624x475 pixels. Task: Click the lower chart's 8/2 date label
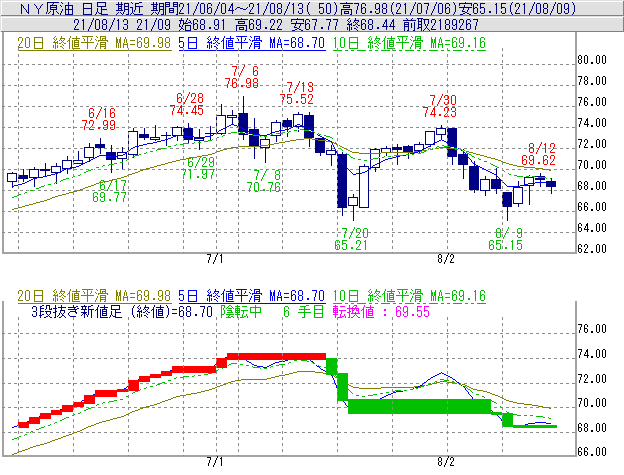pyautogui.click(x=446, y=462)
